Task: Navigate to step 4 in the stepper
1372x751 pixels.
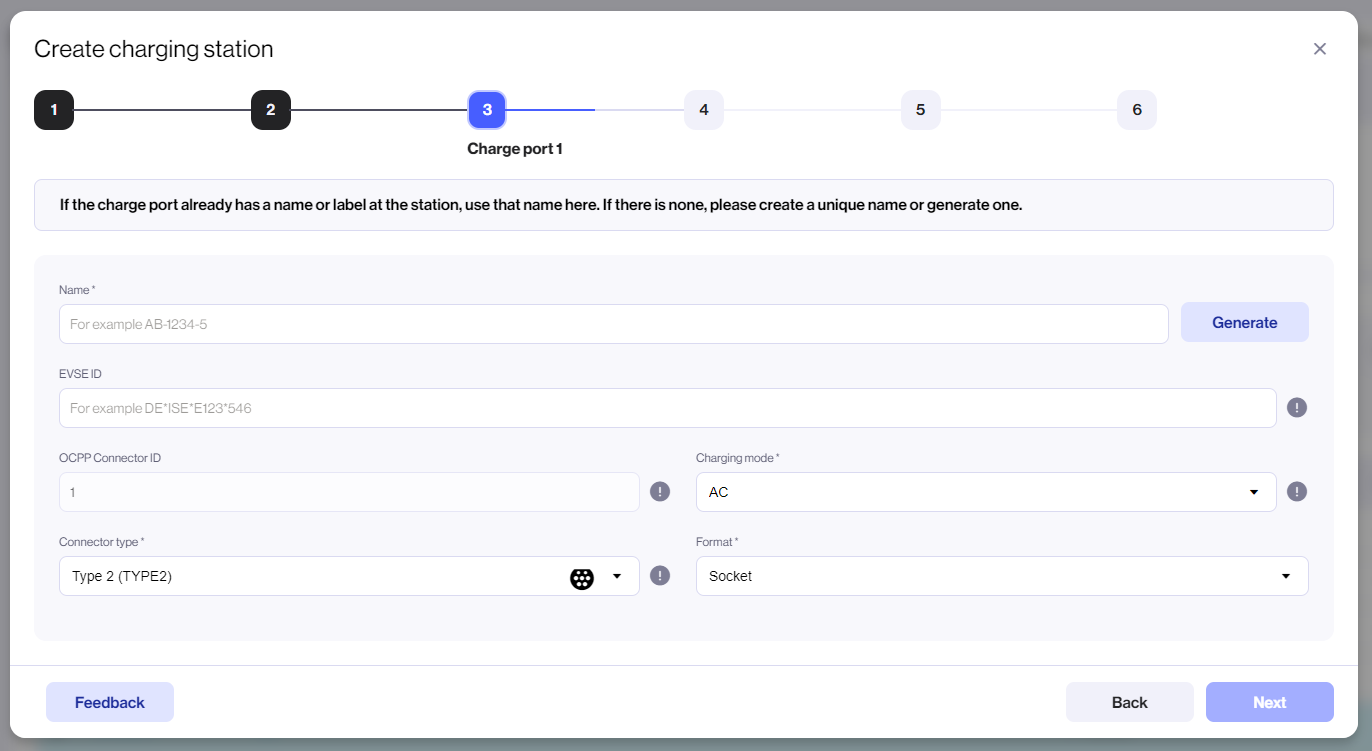Action: (704, 110)
